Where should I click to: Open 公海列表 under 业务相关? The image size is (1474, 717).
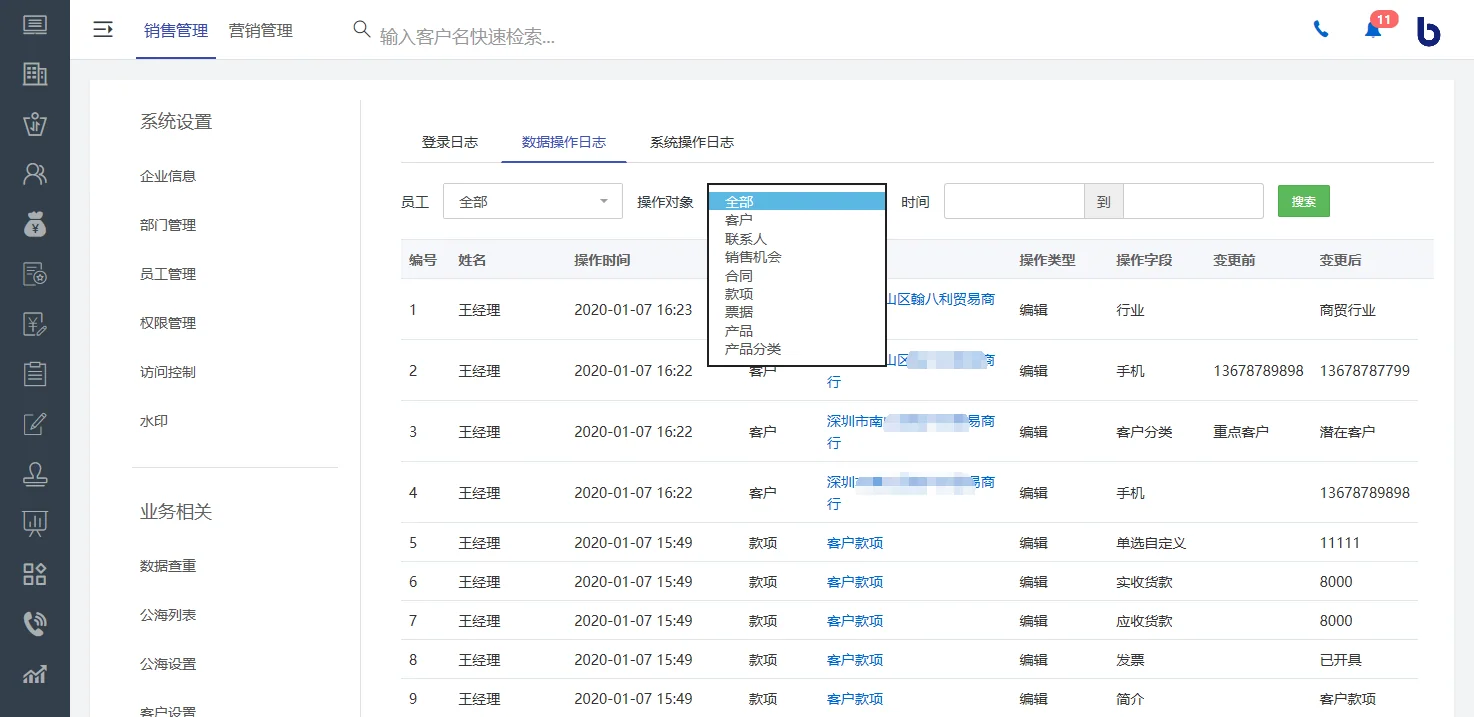pyautogui.click(x=168, y=615)
